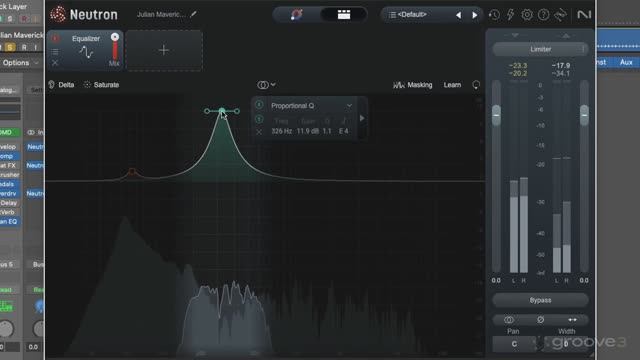Open the preset list icon beside Default
This screenshot has height=360, width=640.
[392, 15]
